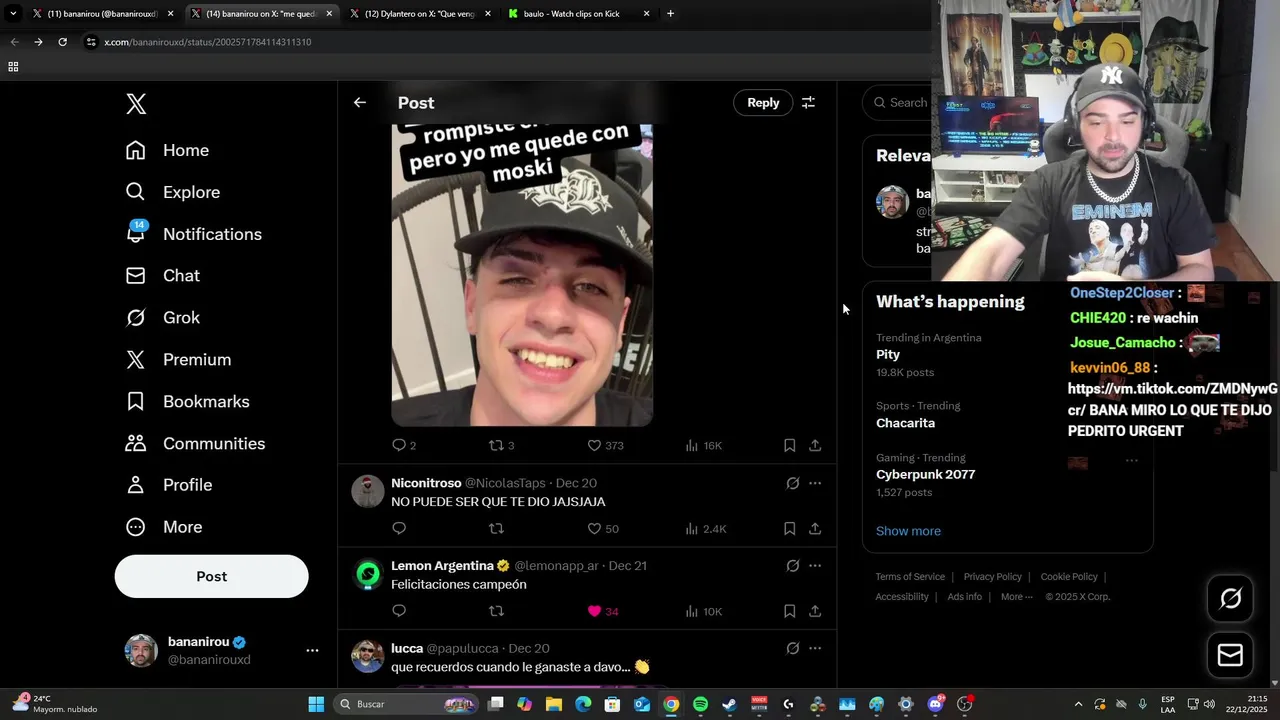Open Home in the sidebar
Screen dimensions: 1280x720
pyautogui.click(x=167, y=150)
